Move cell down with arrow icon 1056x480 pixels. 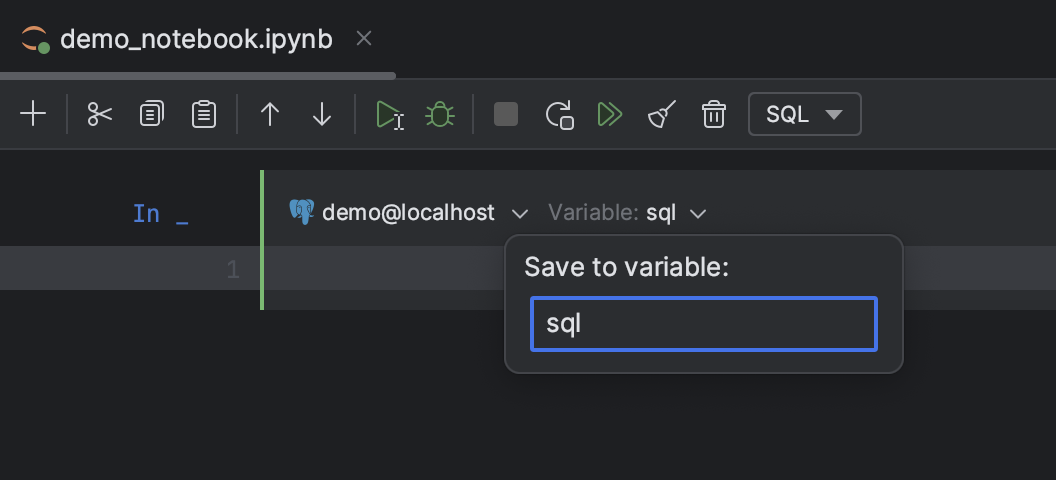pos(322,114)
